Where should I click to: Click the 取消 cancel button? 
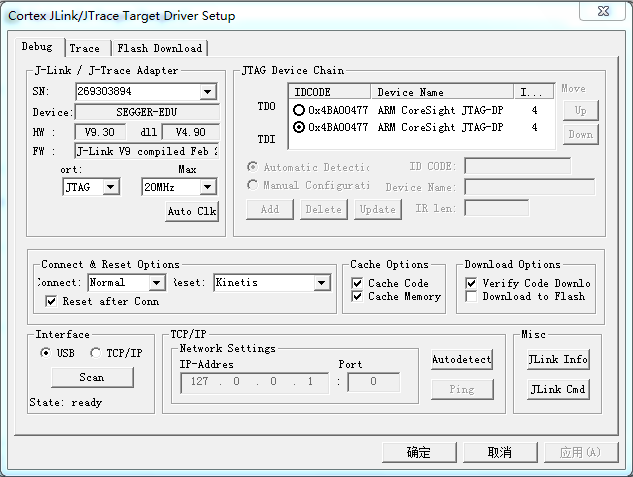pyautogui.click(x=500, y=452)
